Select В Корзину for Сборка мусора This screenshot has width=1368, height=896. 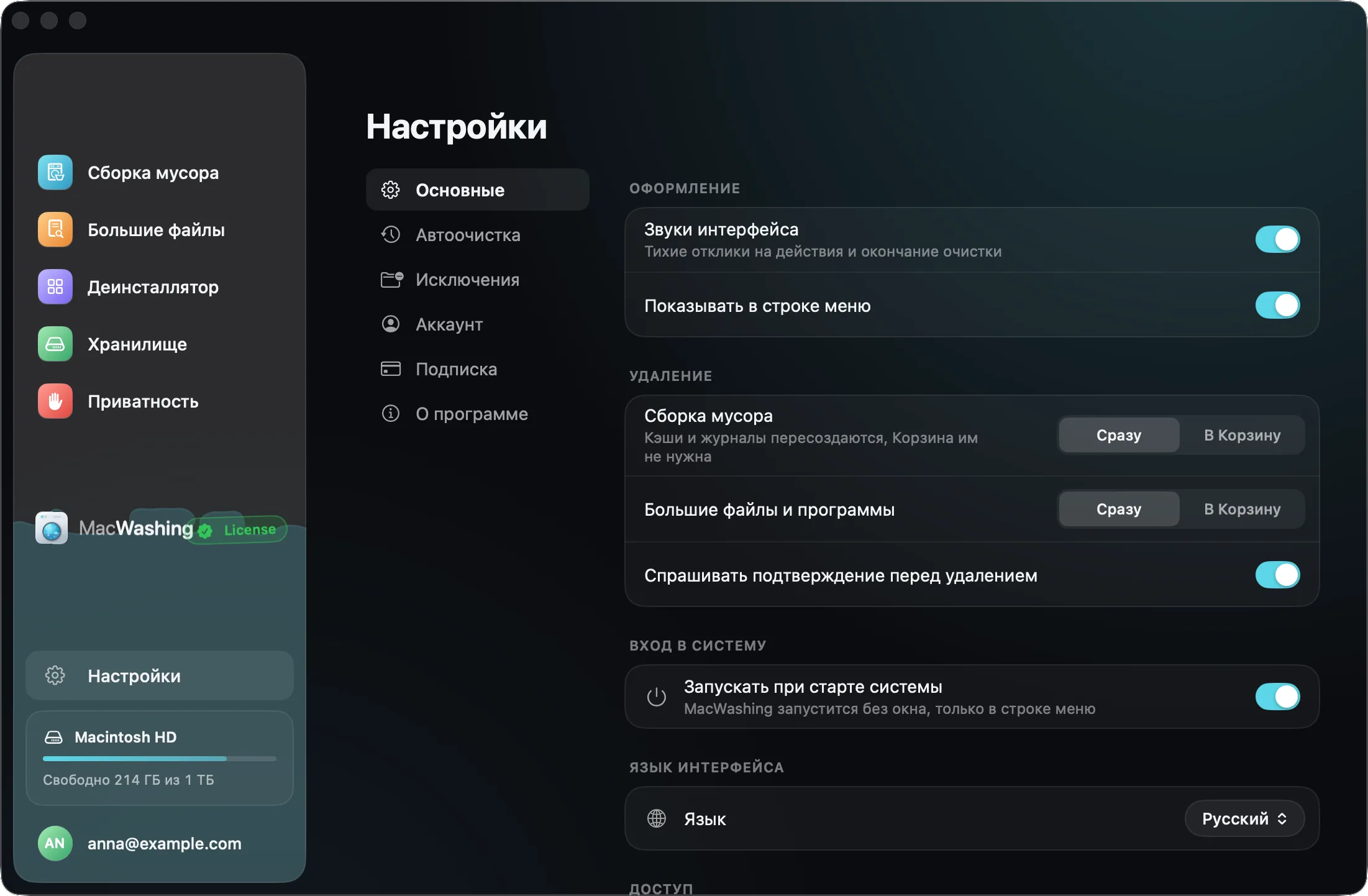pos(1242,435)
